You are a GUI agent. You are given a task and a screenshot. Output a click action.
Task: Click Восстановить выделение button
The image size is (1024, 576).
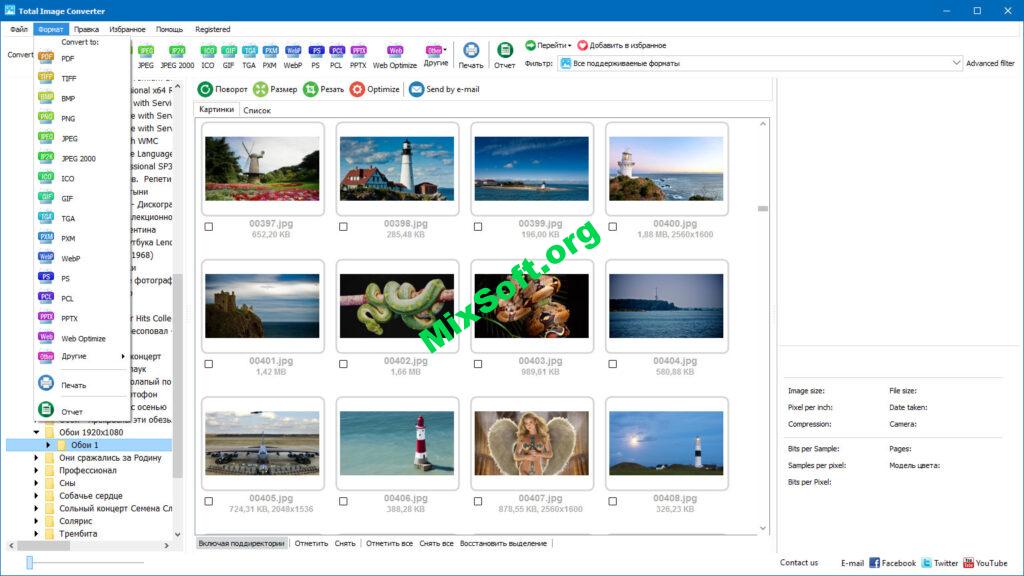point(503,543)
